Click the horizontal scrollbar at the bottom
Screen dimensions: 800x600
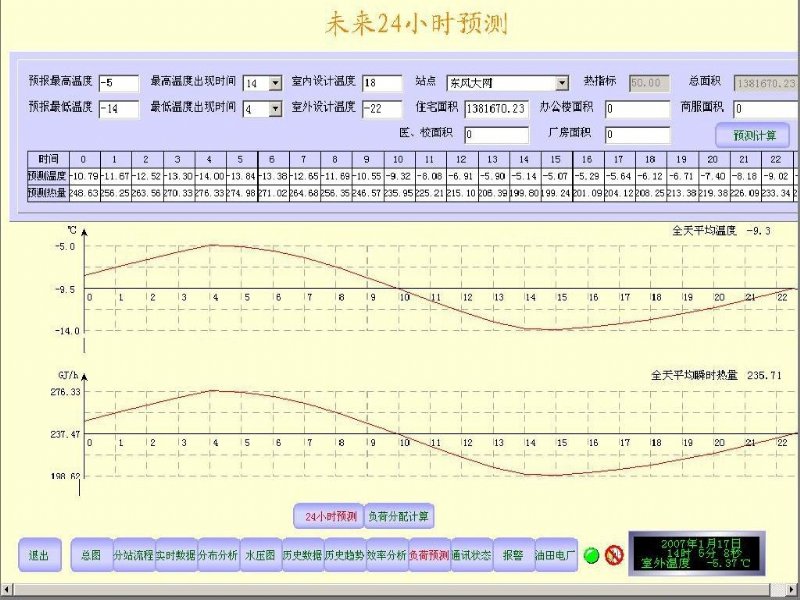point(400,592)
